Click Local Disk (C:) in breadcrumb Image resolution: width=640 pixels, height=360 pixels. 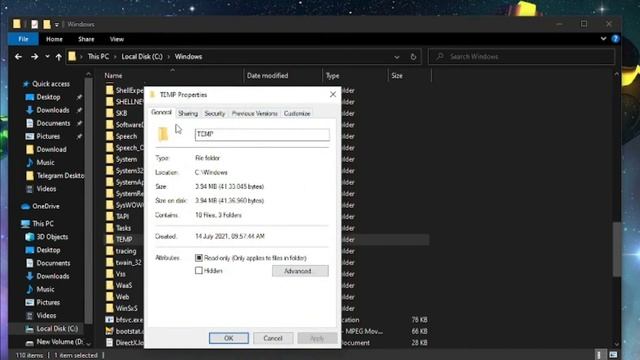tap(142, 57)
